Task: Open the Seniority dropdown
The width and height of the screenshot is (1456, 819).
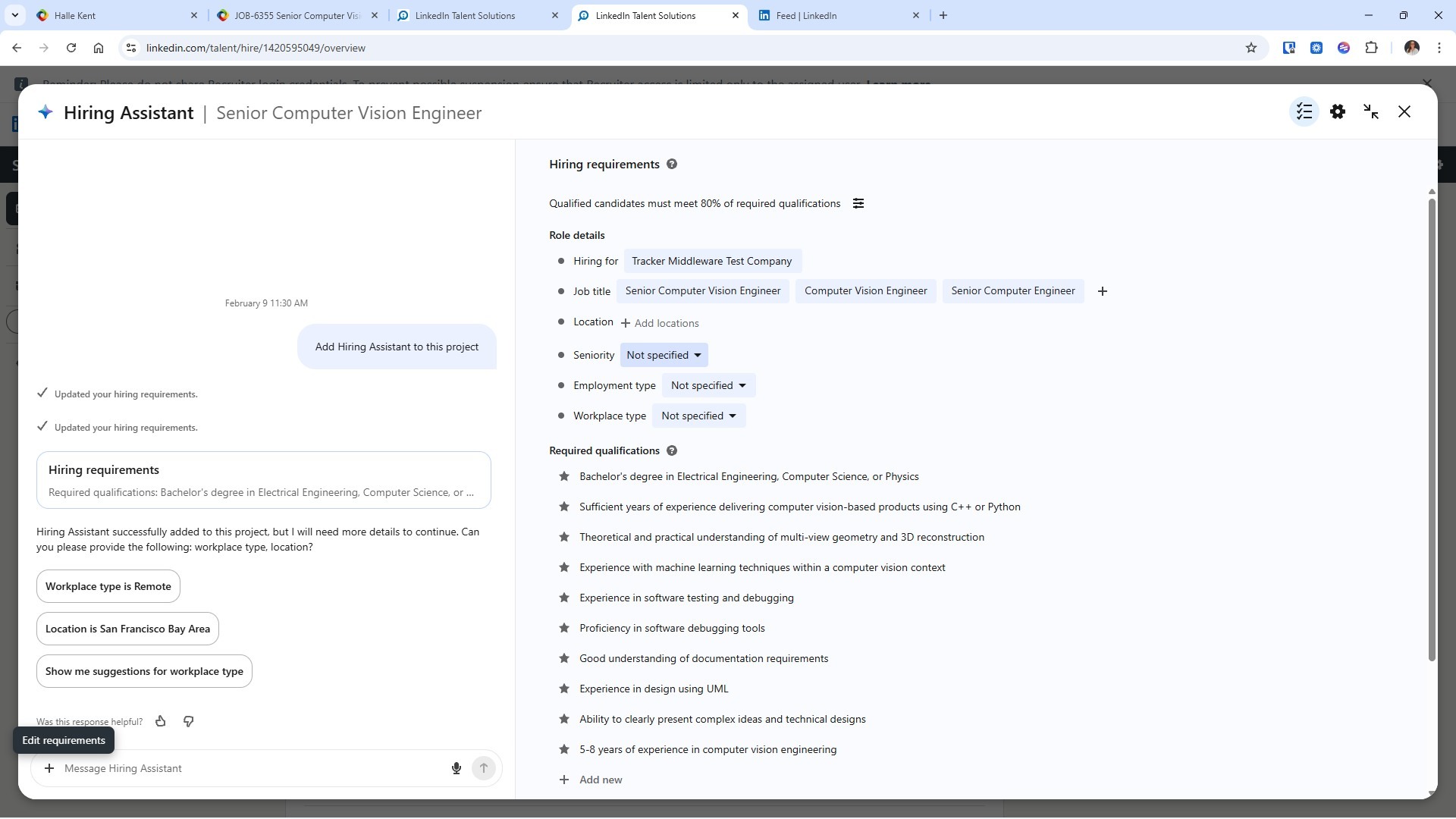Action: click(x=664, y=355)
